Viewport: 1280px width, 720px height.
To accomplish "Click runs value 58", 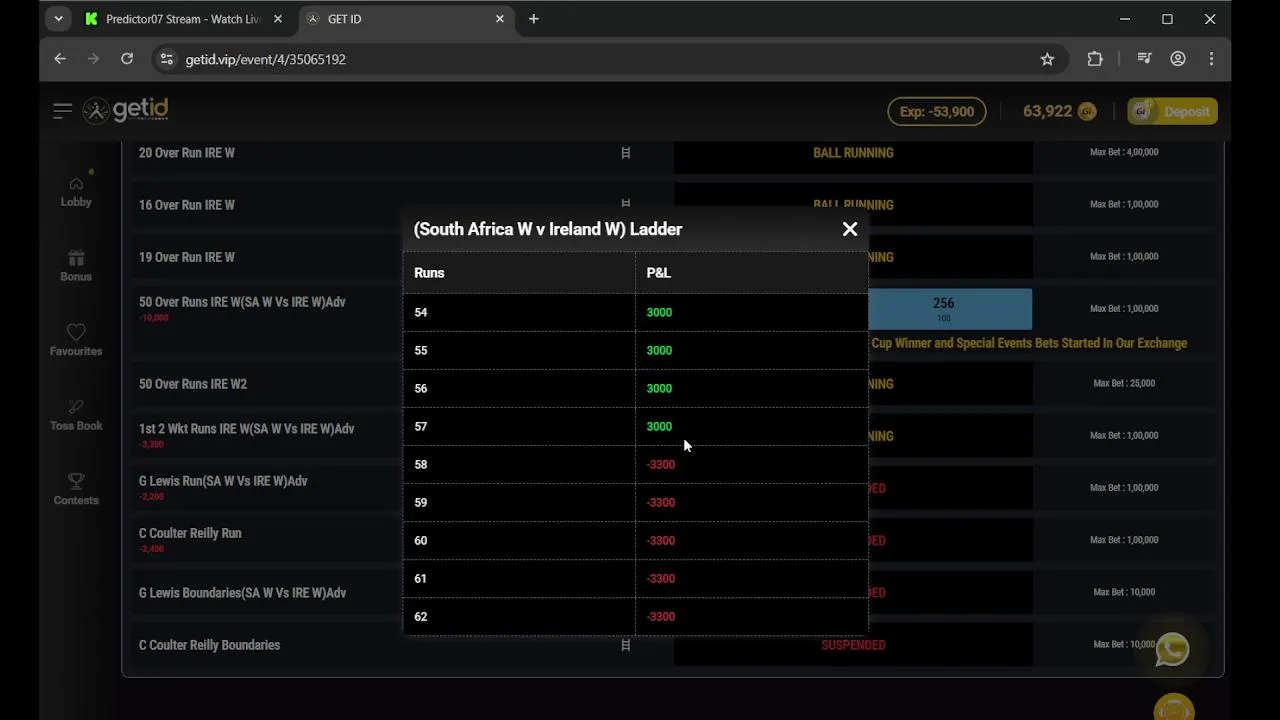I will 420,464.
